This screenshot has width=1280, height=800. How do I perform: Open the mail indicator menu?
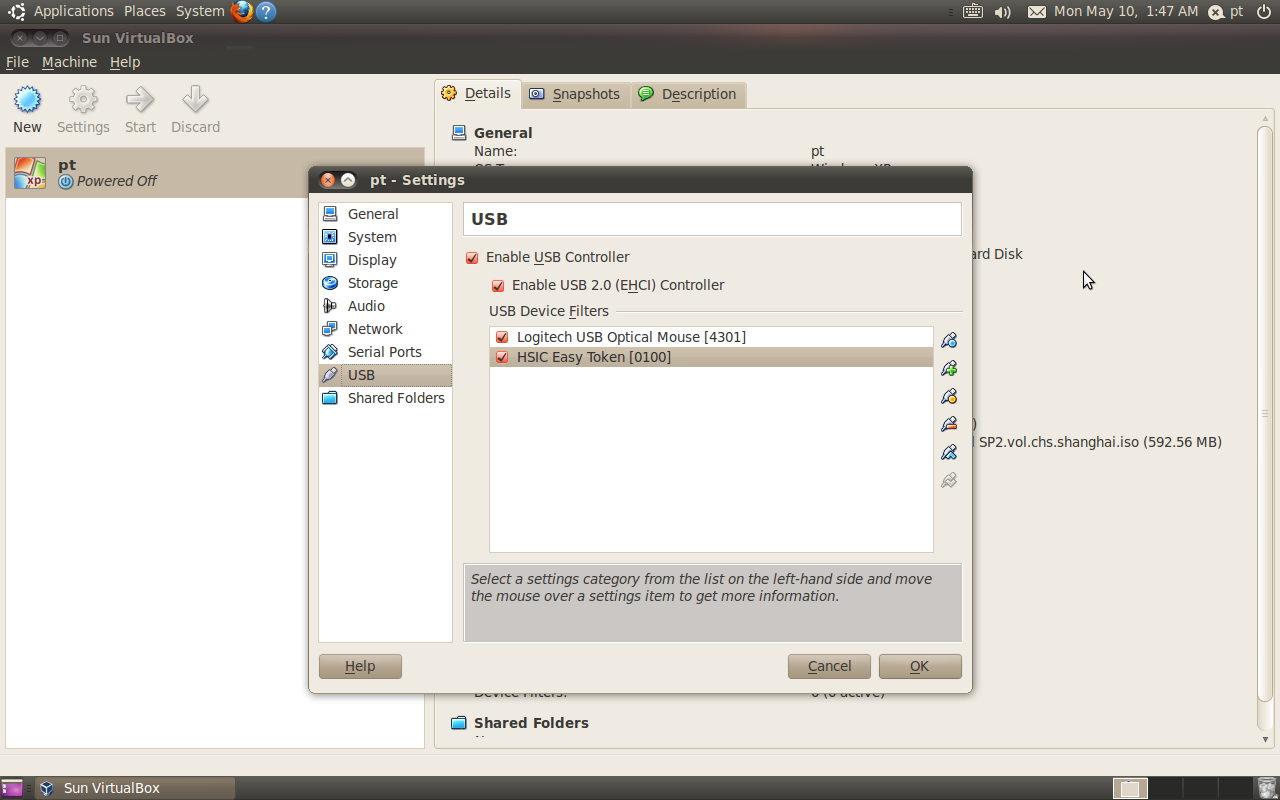[1036, 11]
